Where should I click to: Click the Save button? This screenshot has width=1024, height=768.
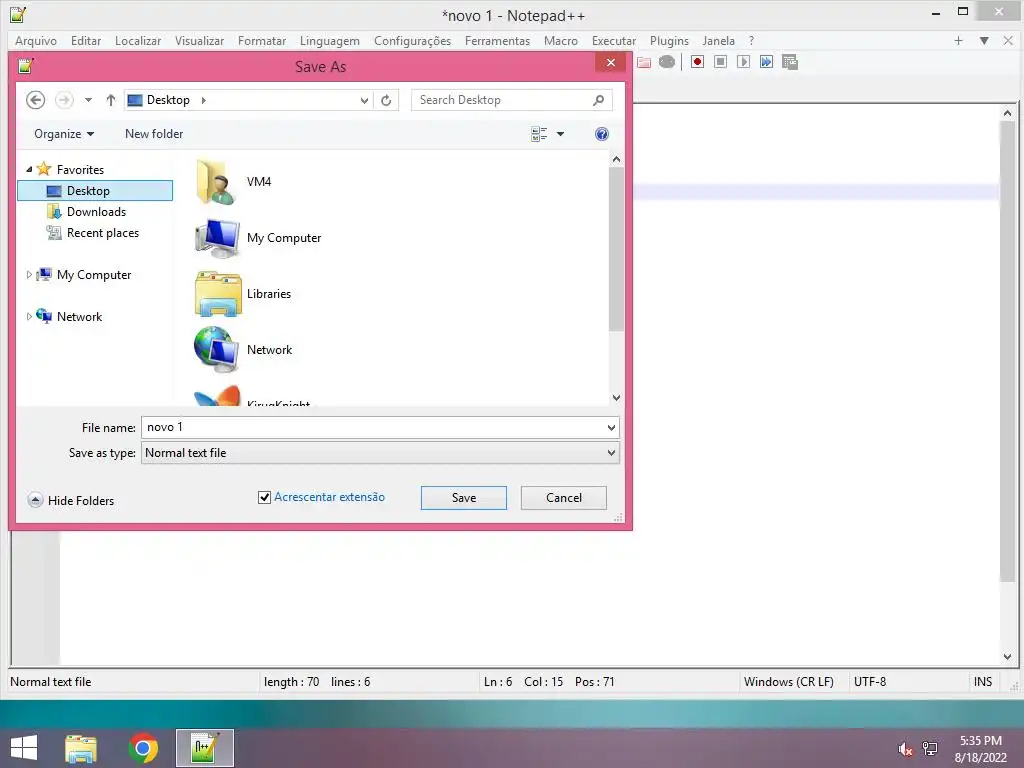[x=464, y=498]
